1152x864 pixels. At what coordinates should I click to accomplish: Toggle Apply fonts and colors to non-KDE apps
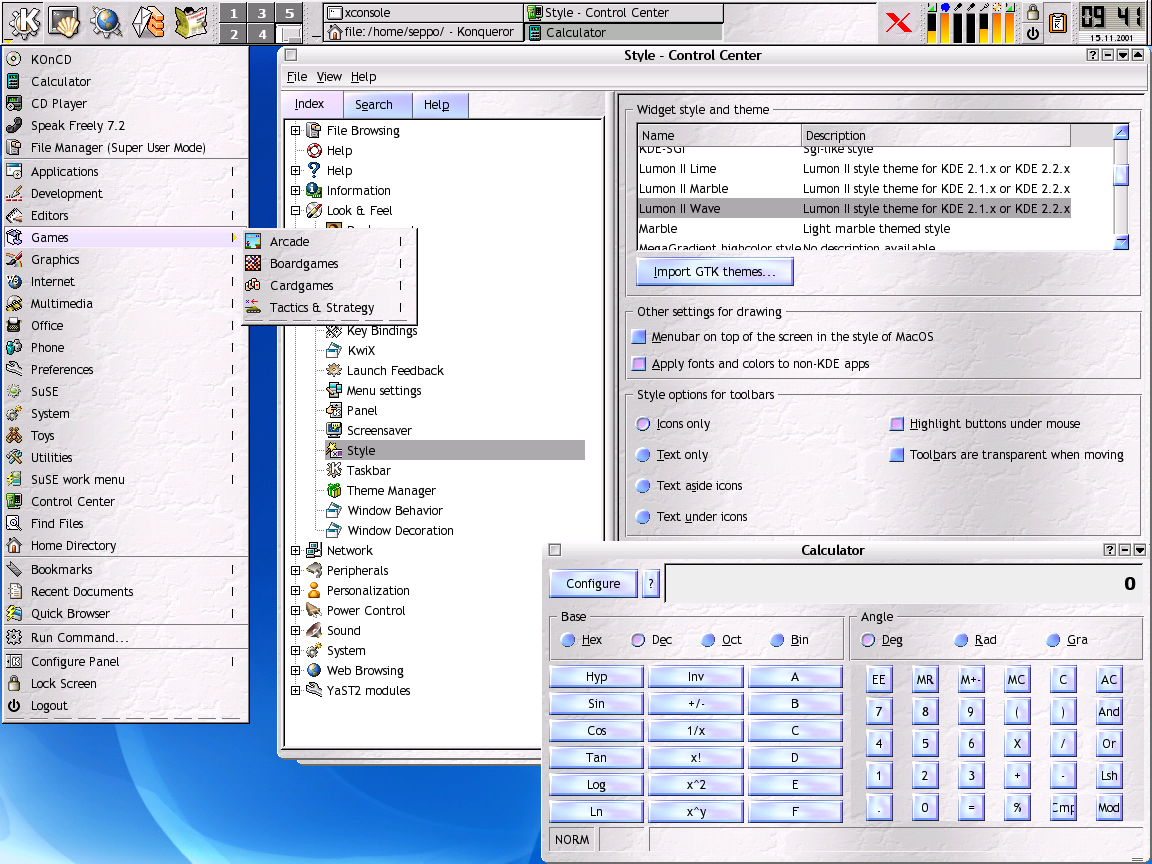(x=639, y=364)
